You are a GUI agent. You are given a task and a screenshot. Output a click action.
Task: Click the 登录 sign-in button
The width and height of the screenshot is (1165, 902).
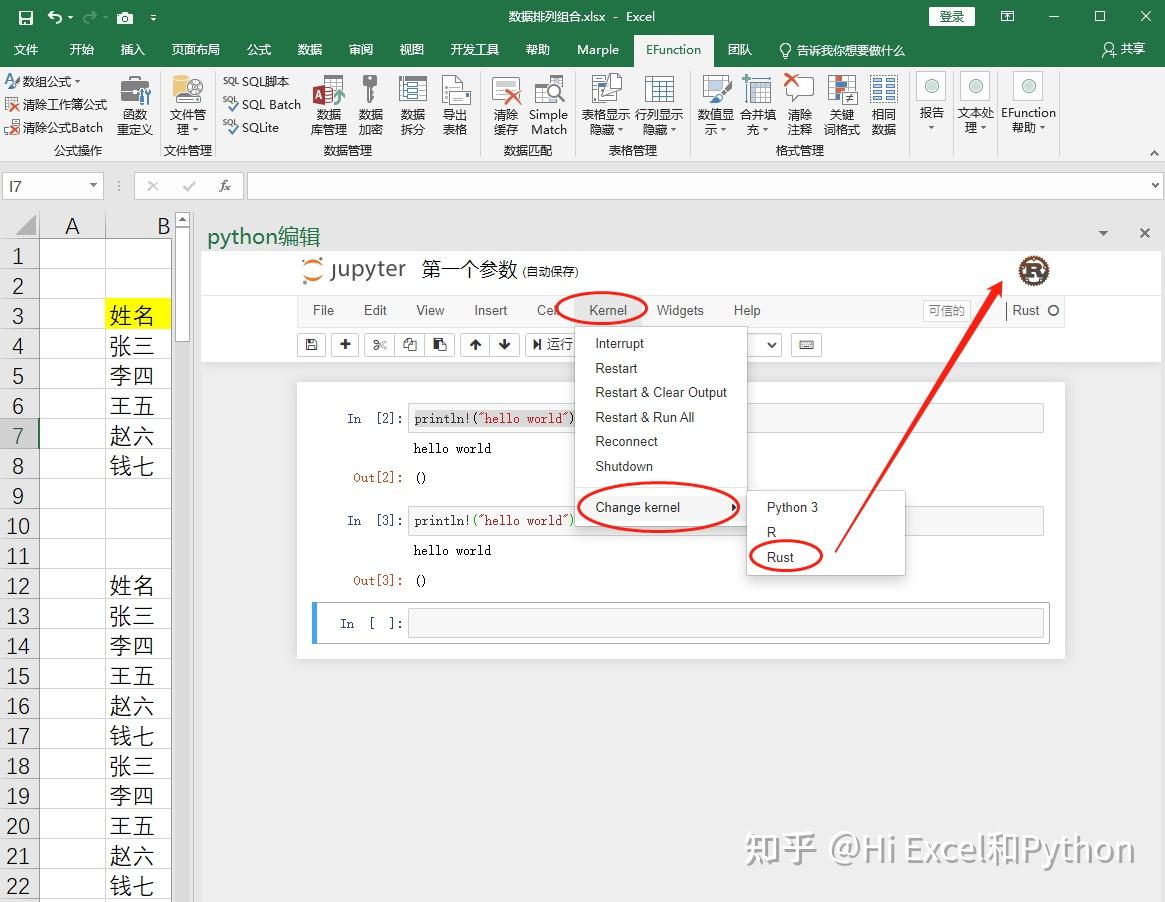(x=951, y=16)
